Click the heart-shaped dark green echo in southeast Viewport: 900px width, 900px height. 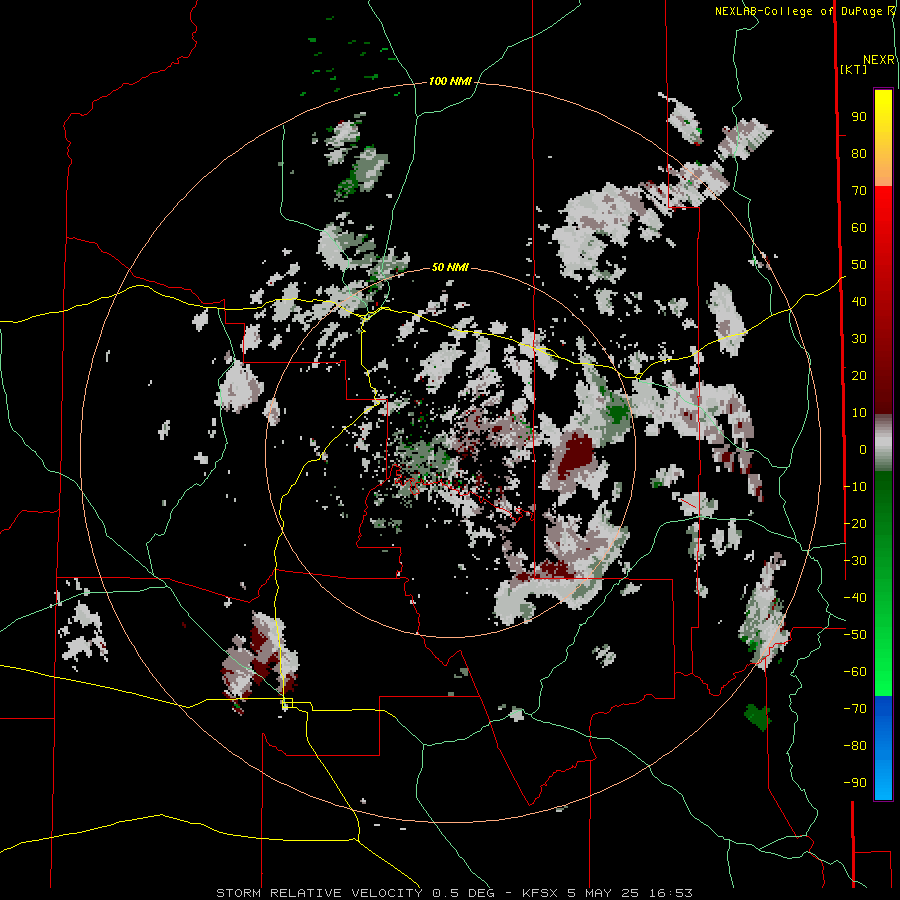coord(758,717)
